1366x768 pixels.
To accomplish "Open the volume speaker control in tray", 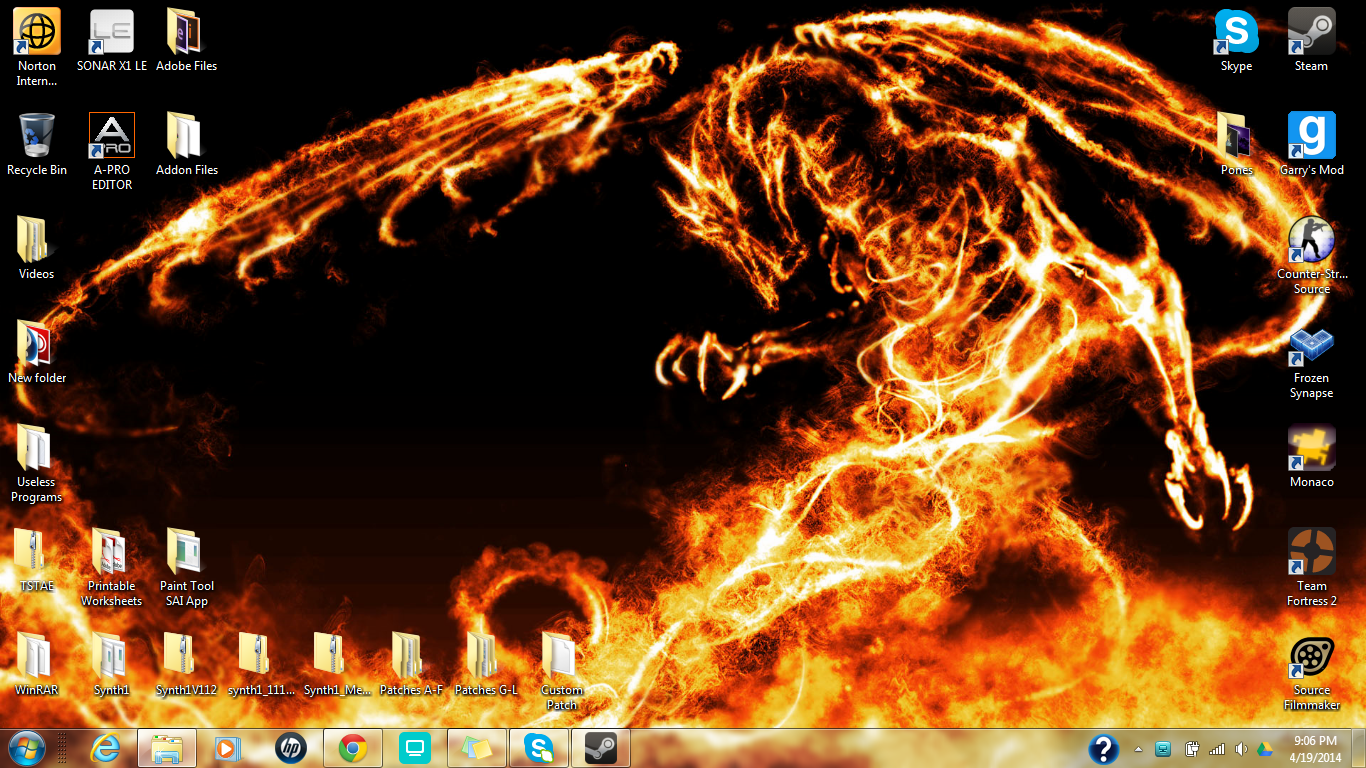I will [x=1241, y=749].
